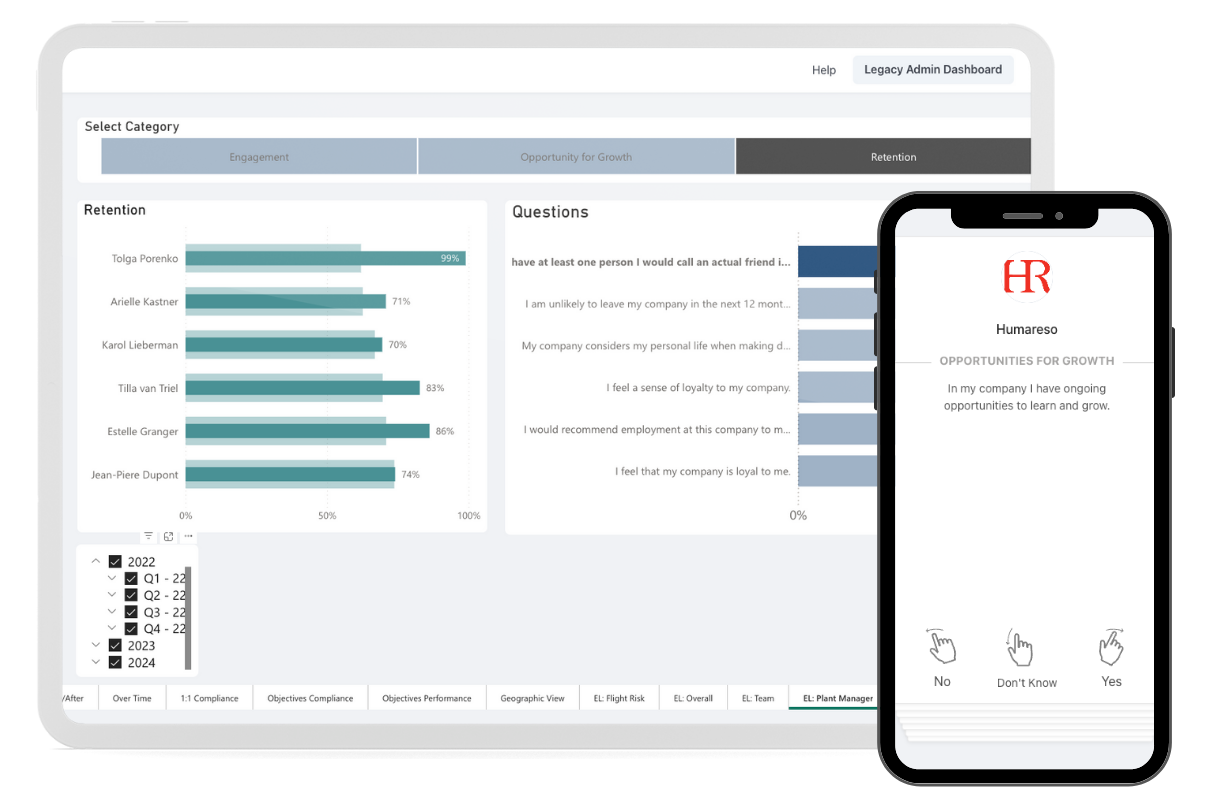Tap the Yes swipe hand icon
1220x800 pixels.
point(1111,647)
